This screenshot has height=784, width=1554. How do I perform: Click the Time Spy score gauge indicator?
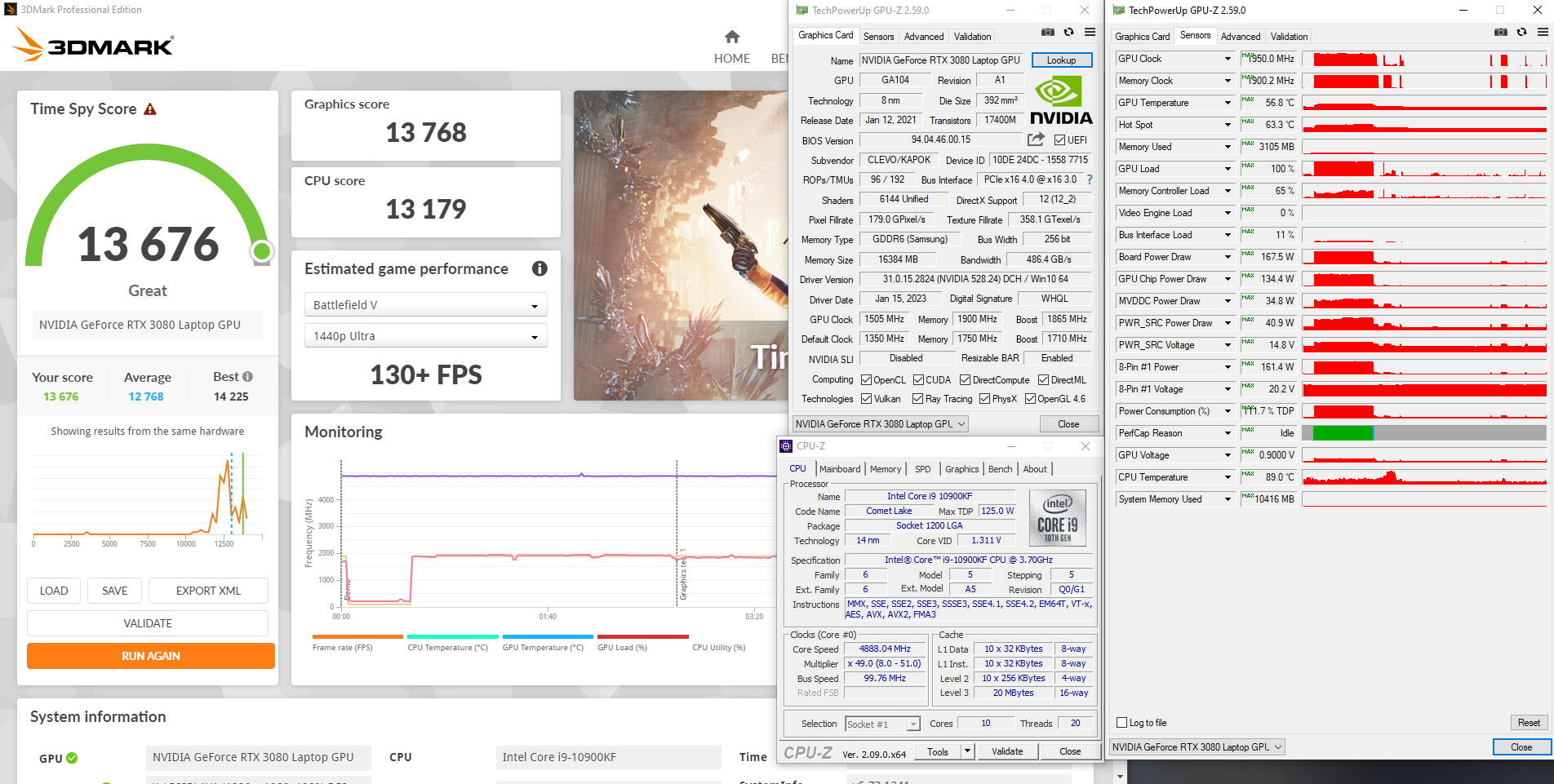(262, 251)
